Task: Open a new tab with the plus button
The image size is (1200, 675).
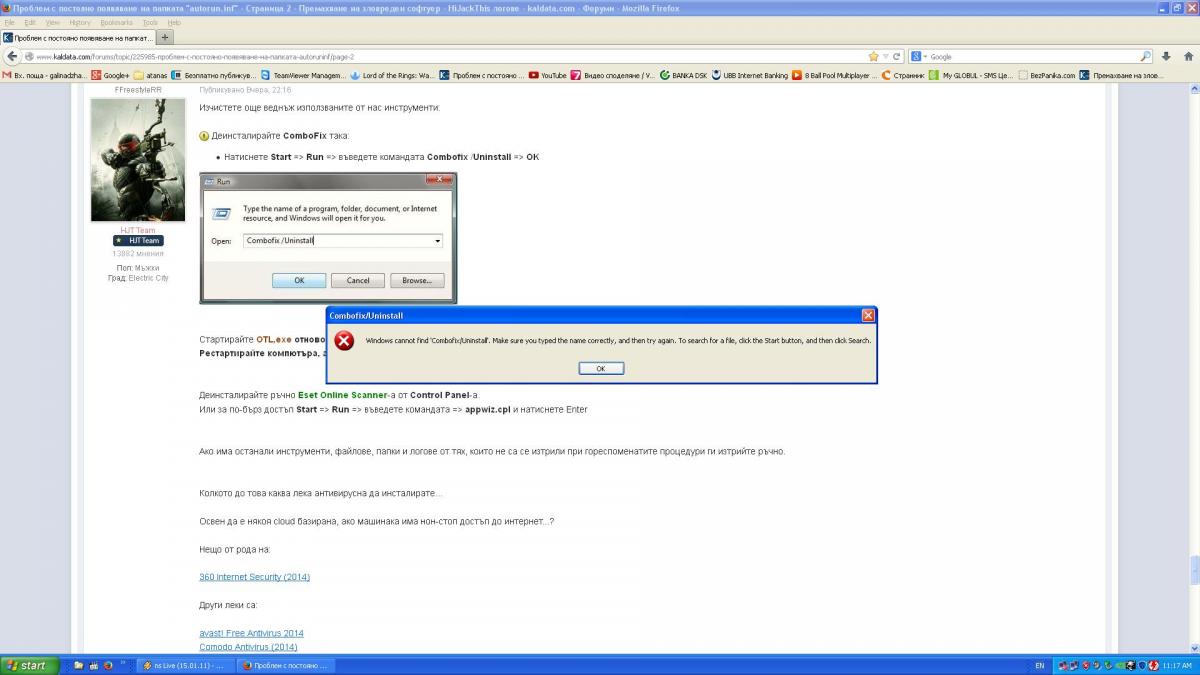Action: (165, 38)
